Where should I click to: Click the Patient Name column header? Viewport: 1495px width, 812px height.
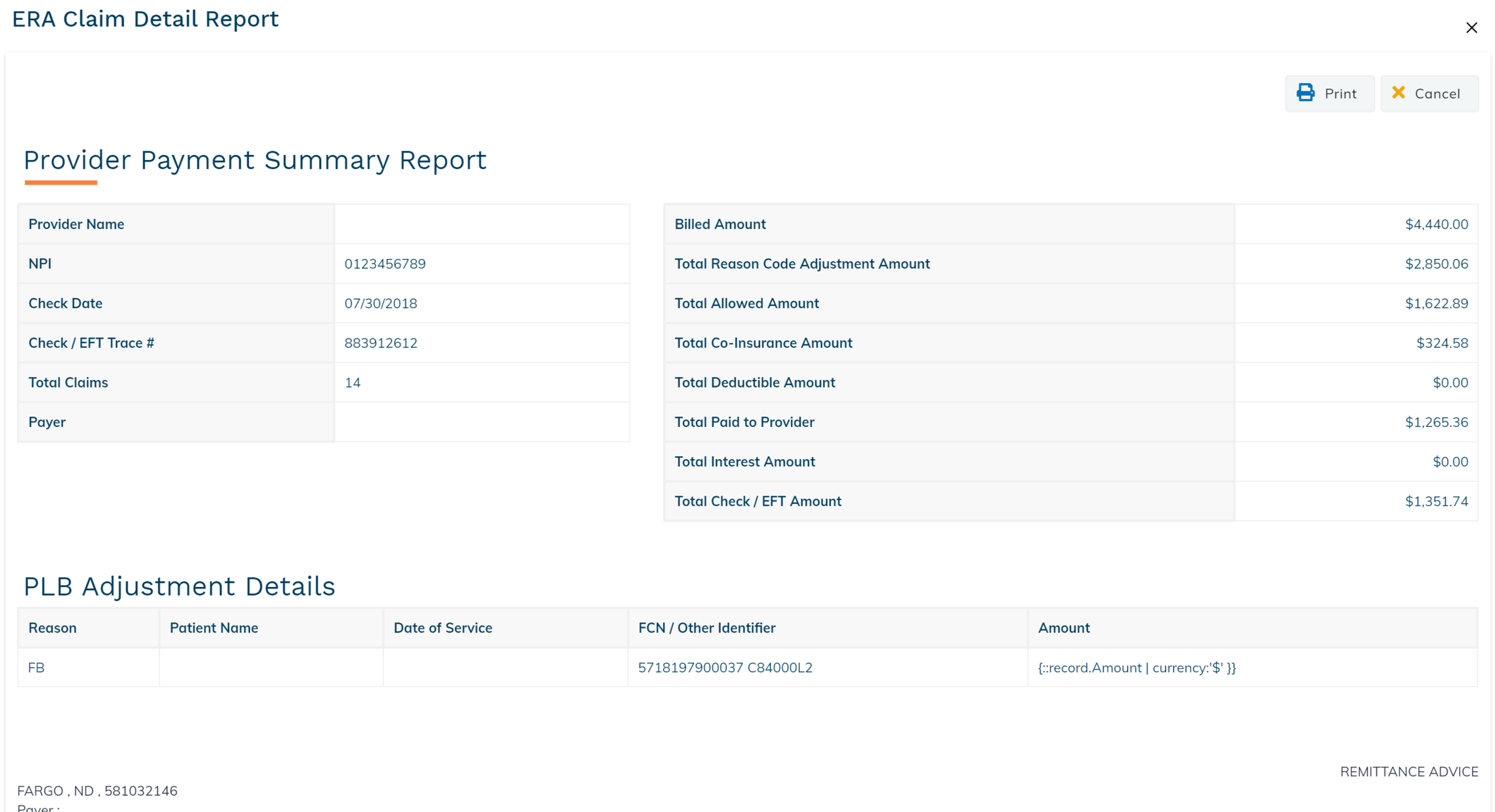coord(213,628)
